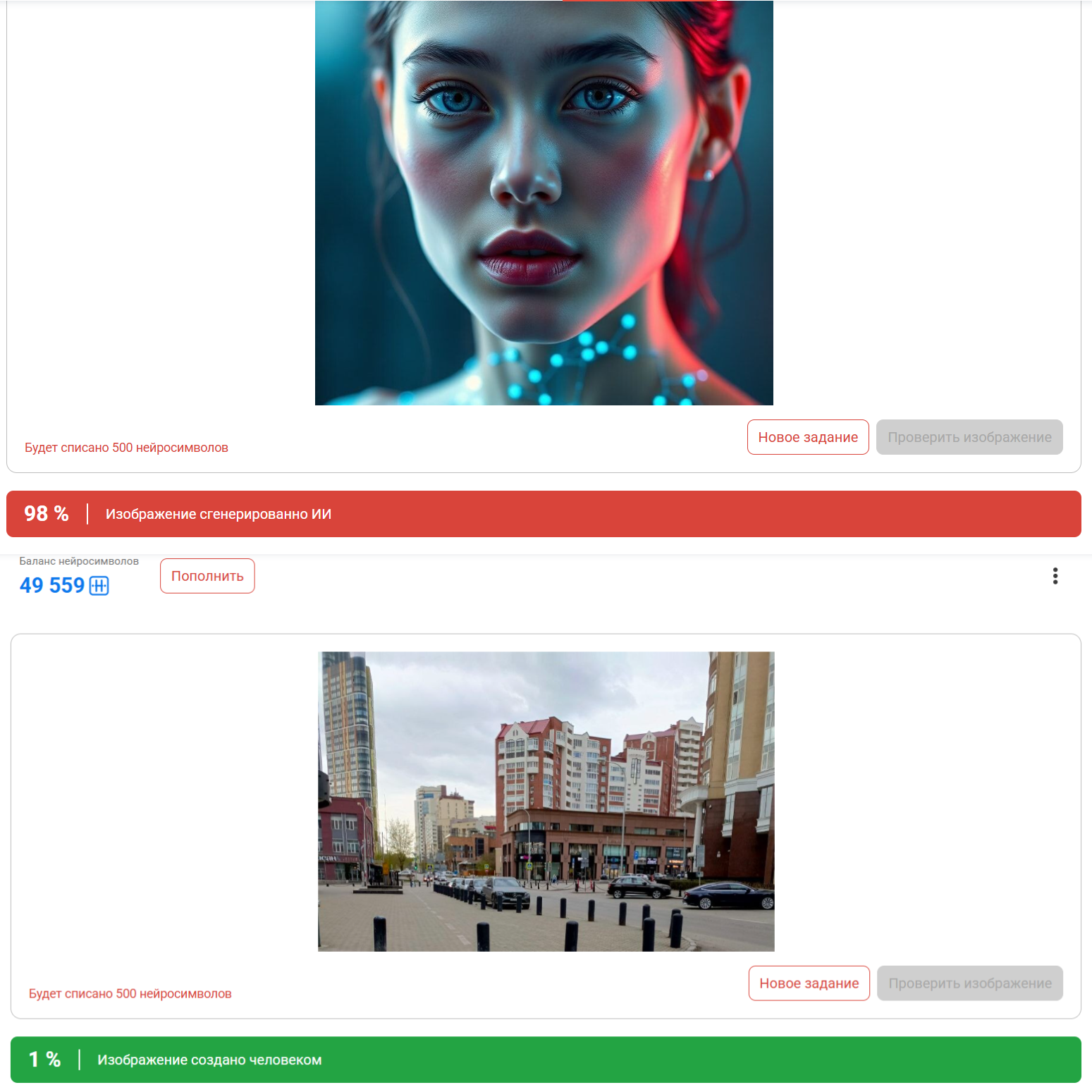
Task: Click Новое задание under the portrait image
Action: (x=807, y=437)
